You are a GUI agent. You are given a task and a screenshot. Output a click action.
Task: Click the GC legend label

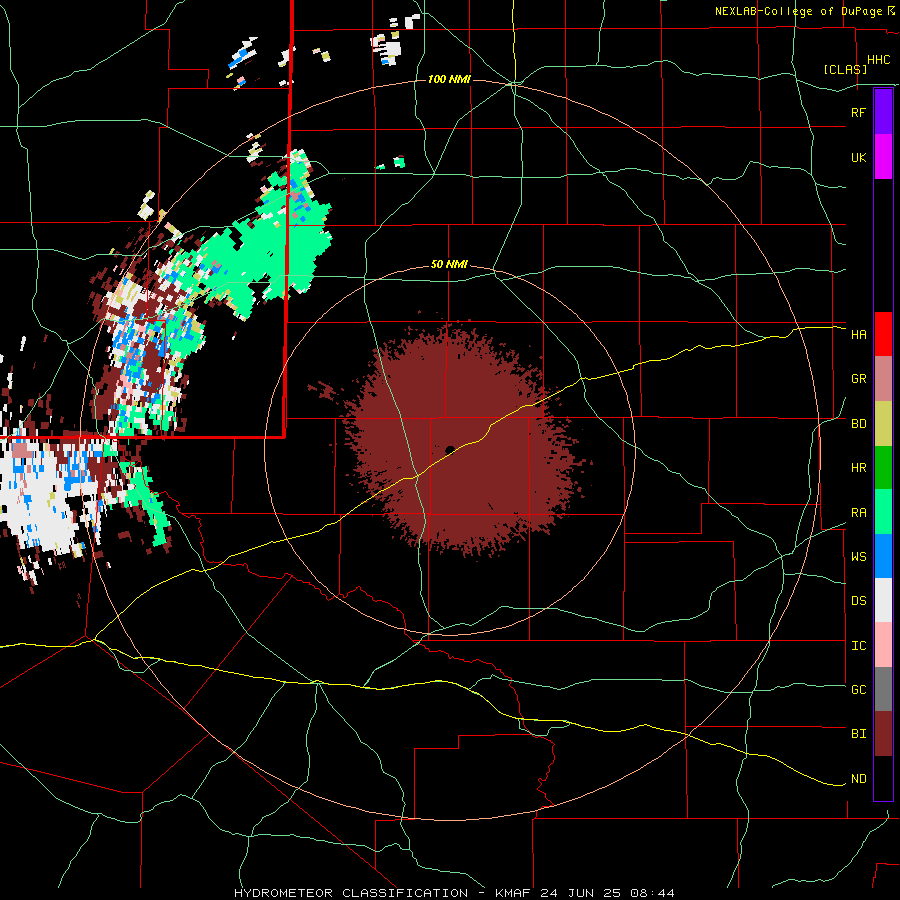[858, 689]
